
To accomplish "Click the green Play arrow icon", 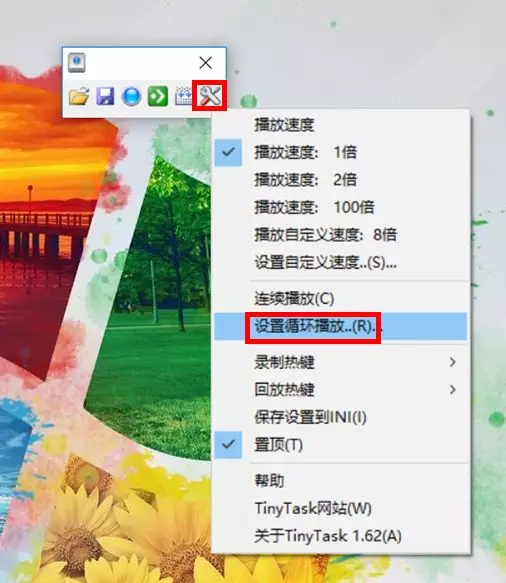I will (158, 96).
